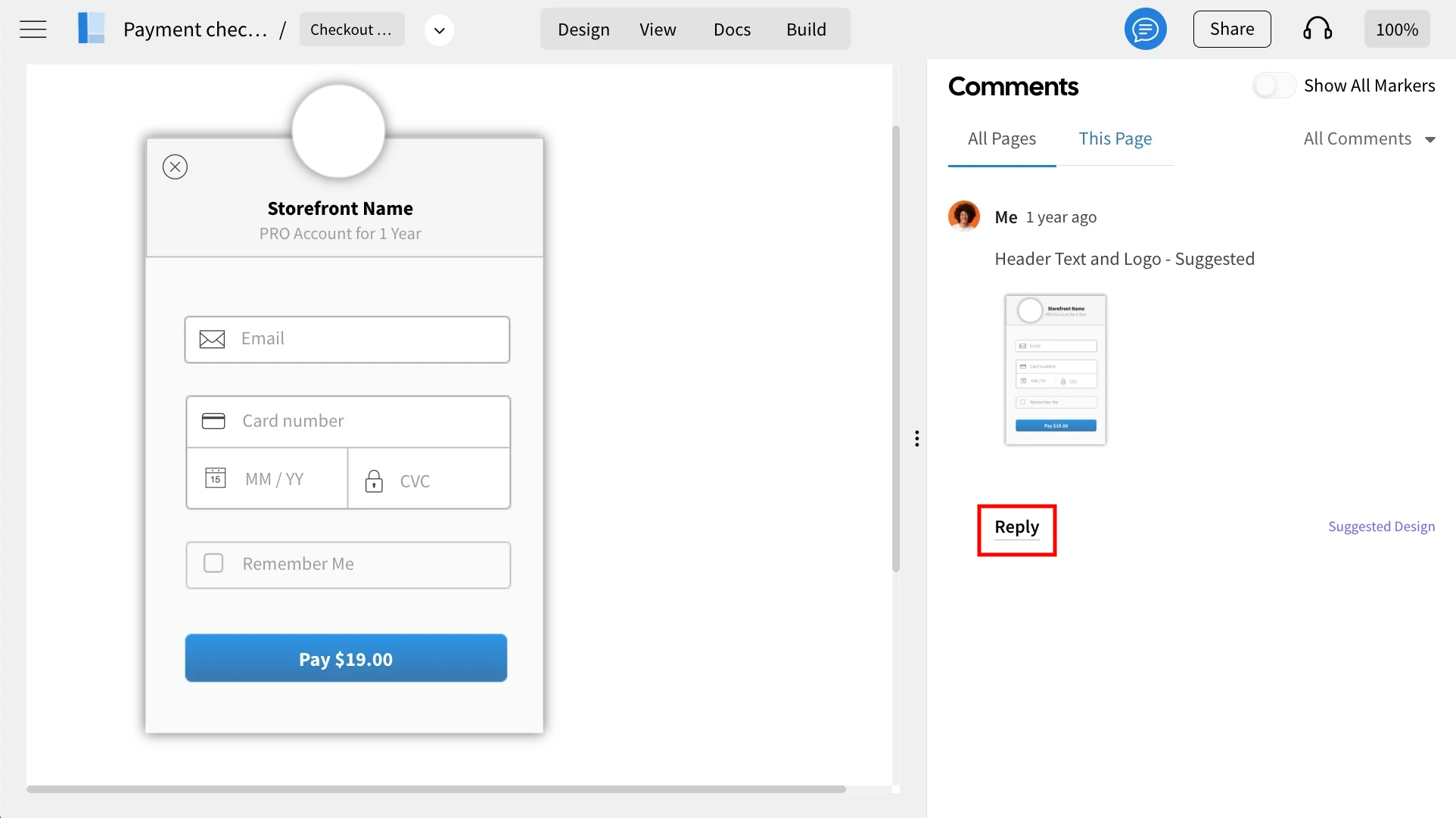Toggle the comments panel chat icon
Viewport: 1456px width, 818px height.
click(x=1145, y=30)
